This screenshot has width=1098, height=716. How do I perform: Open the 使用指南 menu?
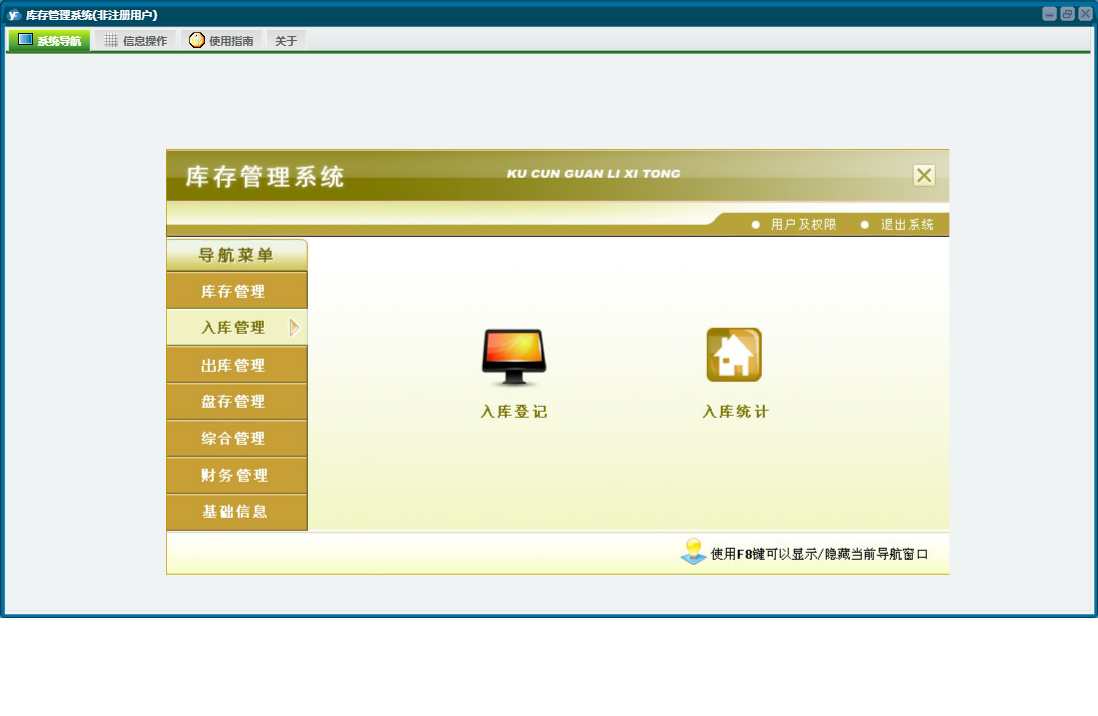point(221,41)
